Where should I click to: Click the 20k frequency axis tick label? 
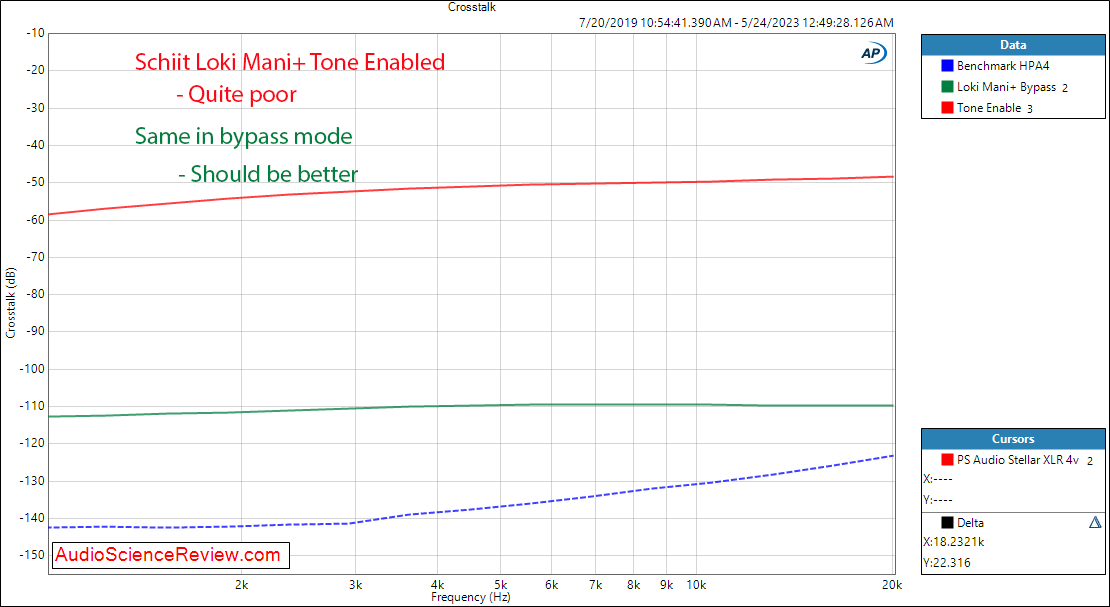pyautogui.click(x=891, y=584)
